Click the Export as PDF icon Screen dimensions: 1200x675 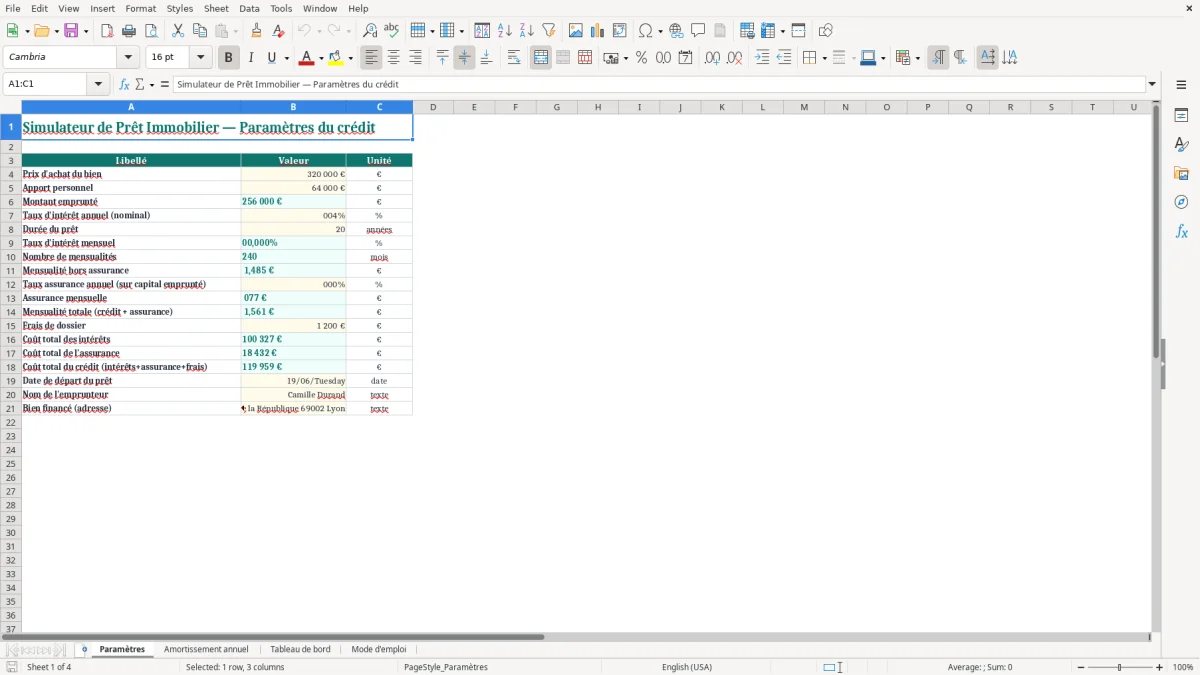click(x=107, y=31)
